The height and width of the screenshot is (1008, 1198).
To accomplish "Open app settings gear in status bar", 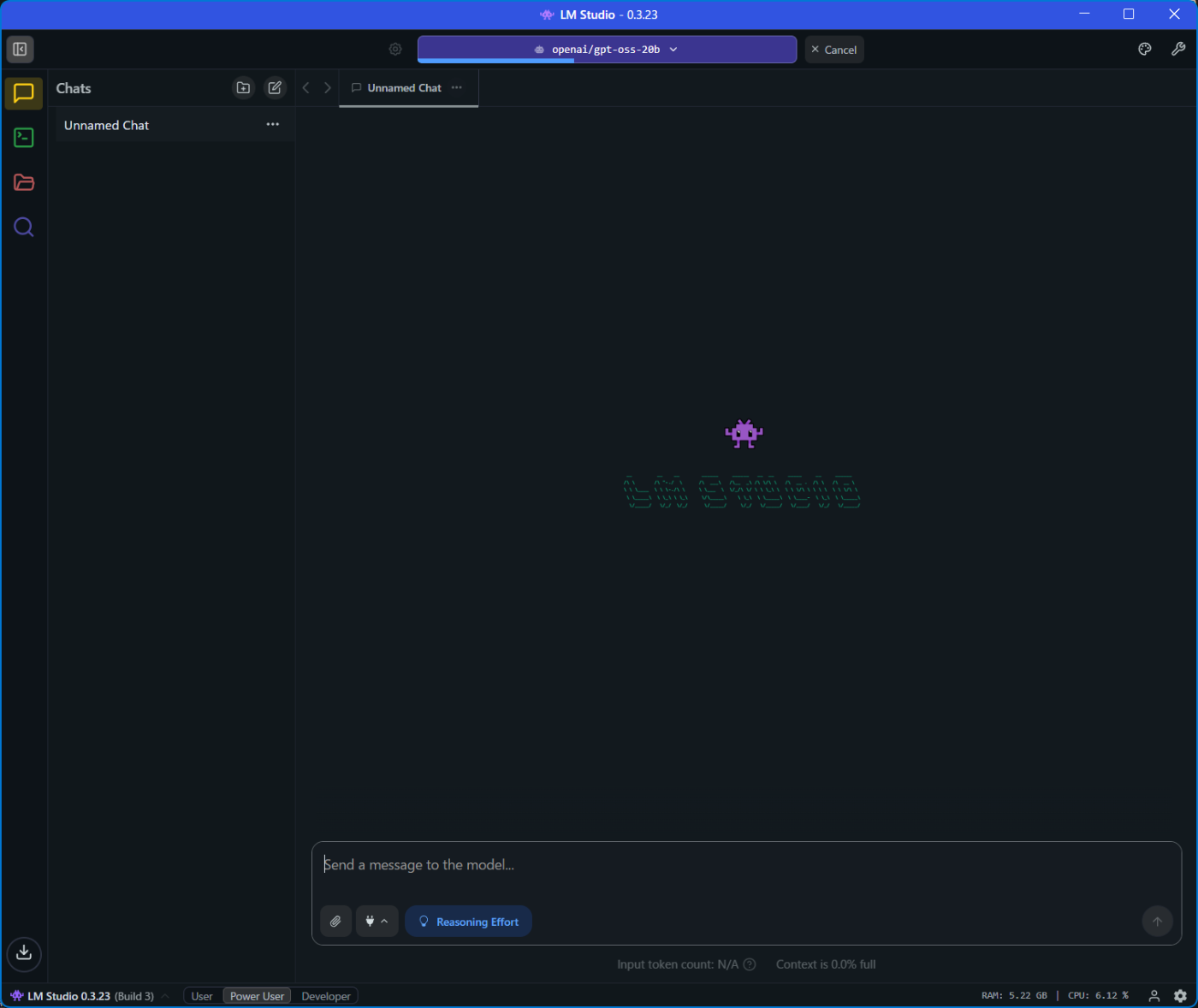I will tap(1180, 996).
